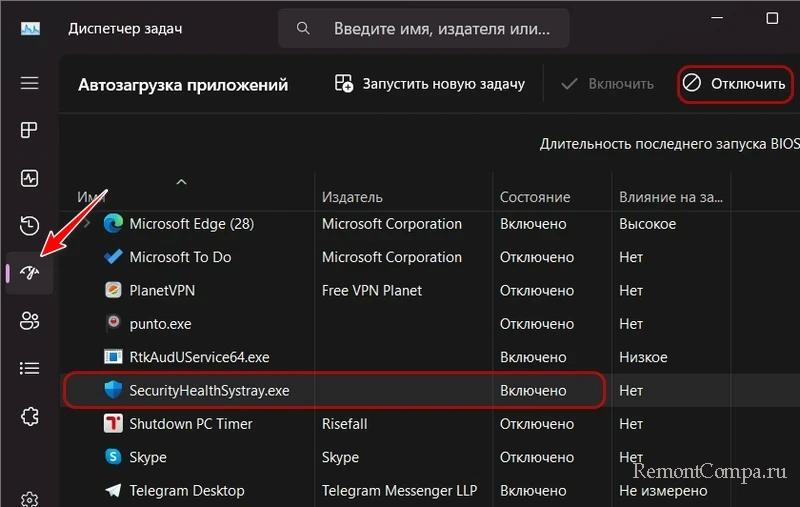Click the Telegram Desktop icon
The width and height of the screenshot is (800, 507).
pyautogui.click(x=113, y=490)
